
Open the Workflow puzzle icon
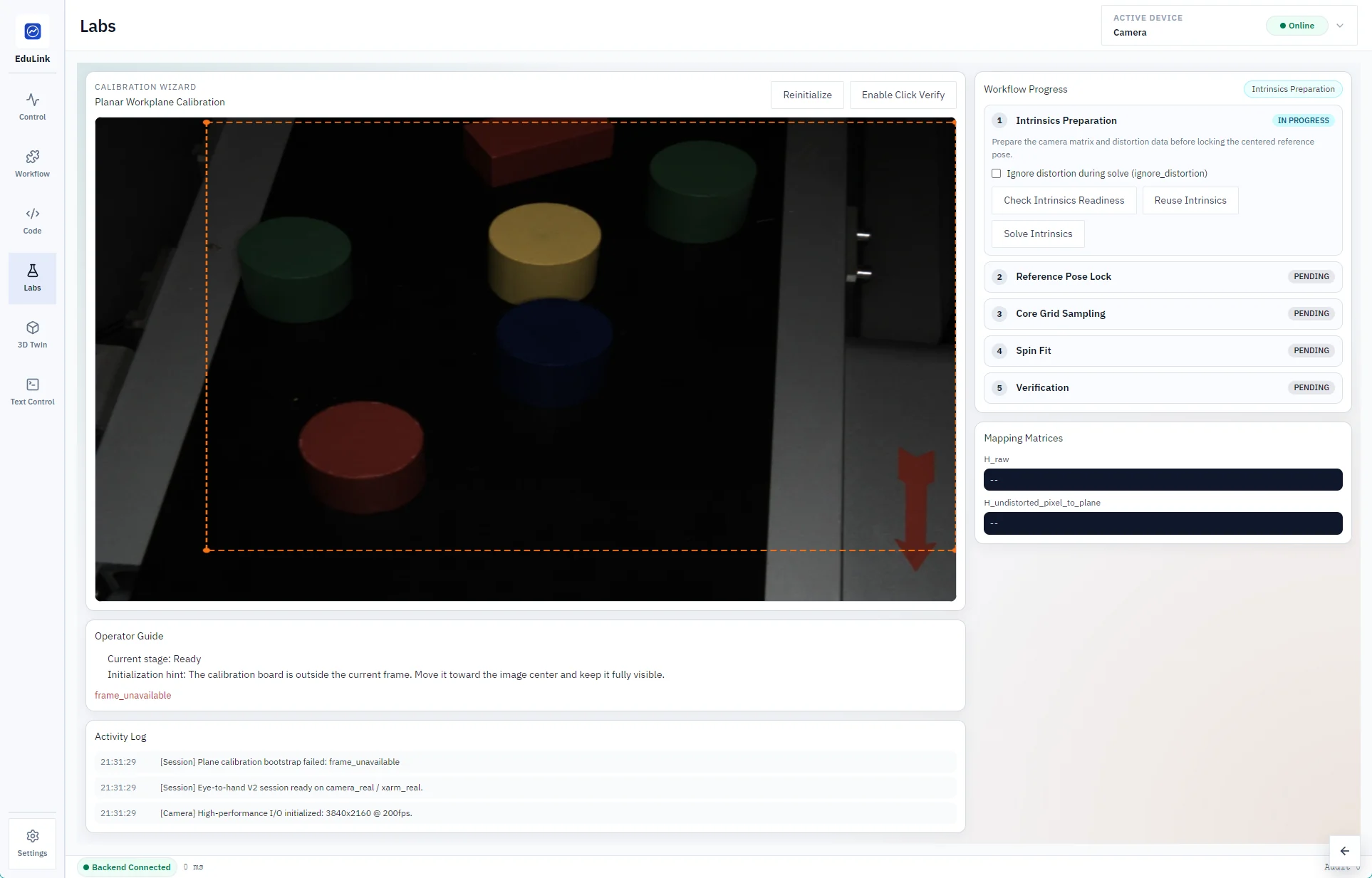click(x=33, y=157)
